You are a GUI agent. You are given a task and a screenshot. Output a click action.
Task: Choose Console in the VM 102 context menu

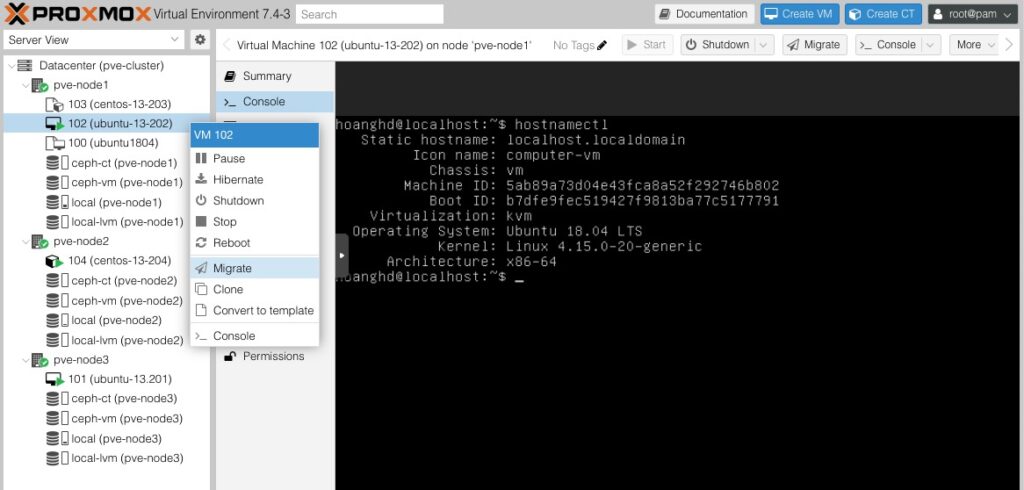point(255,336)
